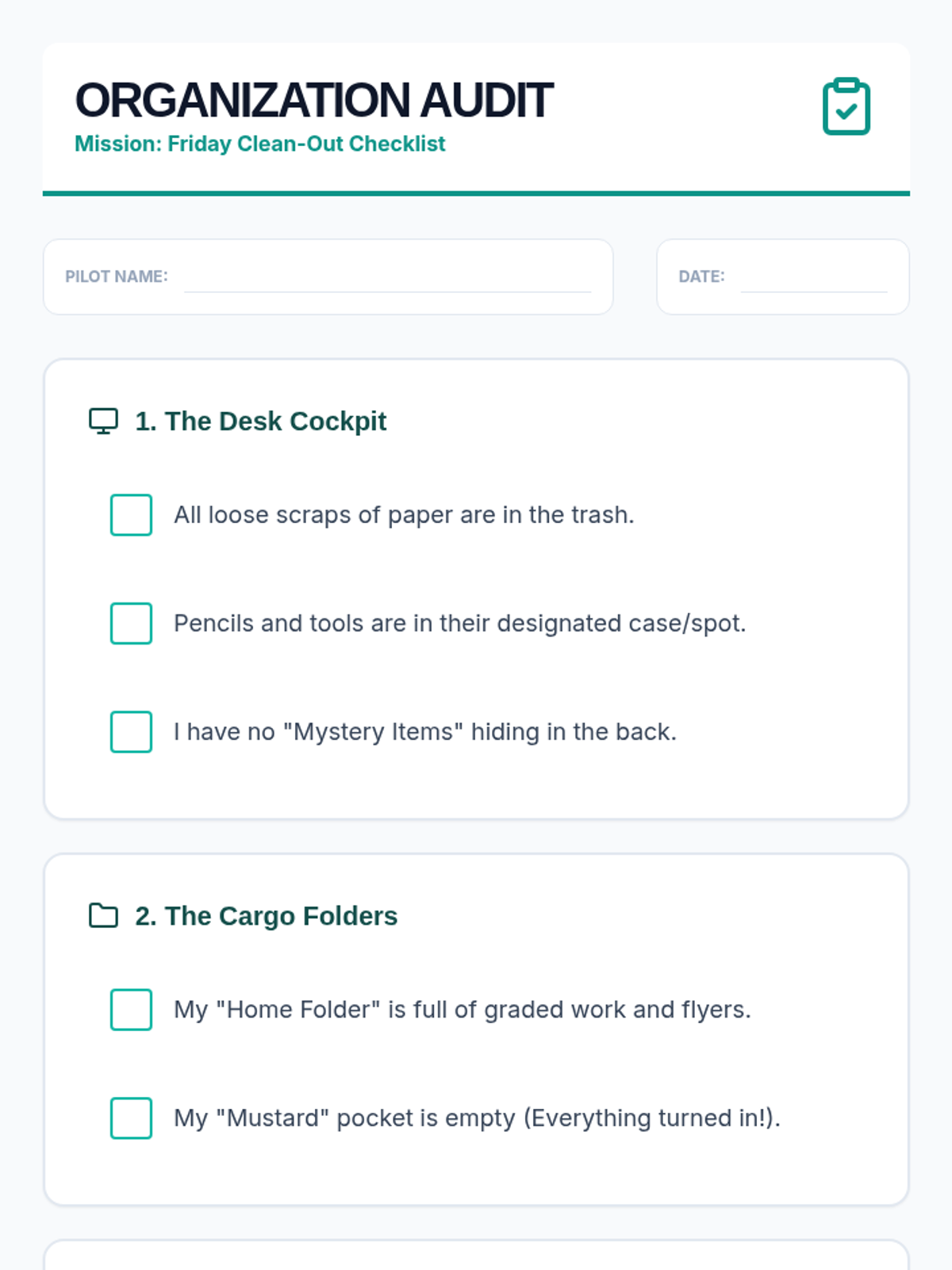952x1270 pixels.
Task: Click the "2. The Cargo Folders" heading
Action: (266, 916)
